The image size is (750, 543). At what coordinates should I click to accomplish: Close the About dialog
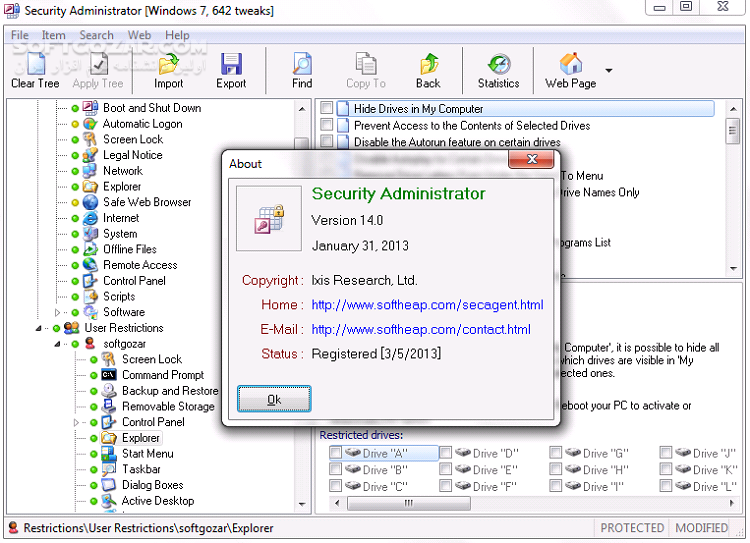click(x=532, y=159)
